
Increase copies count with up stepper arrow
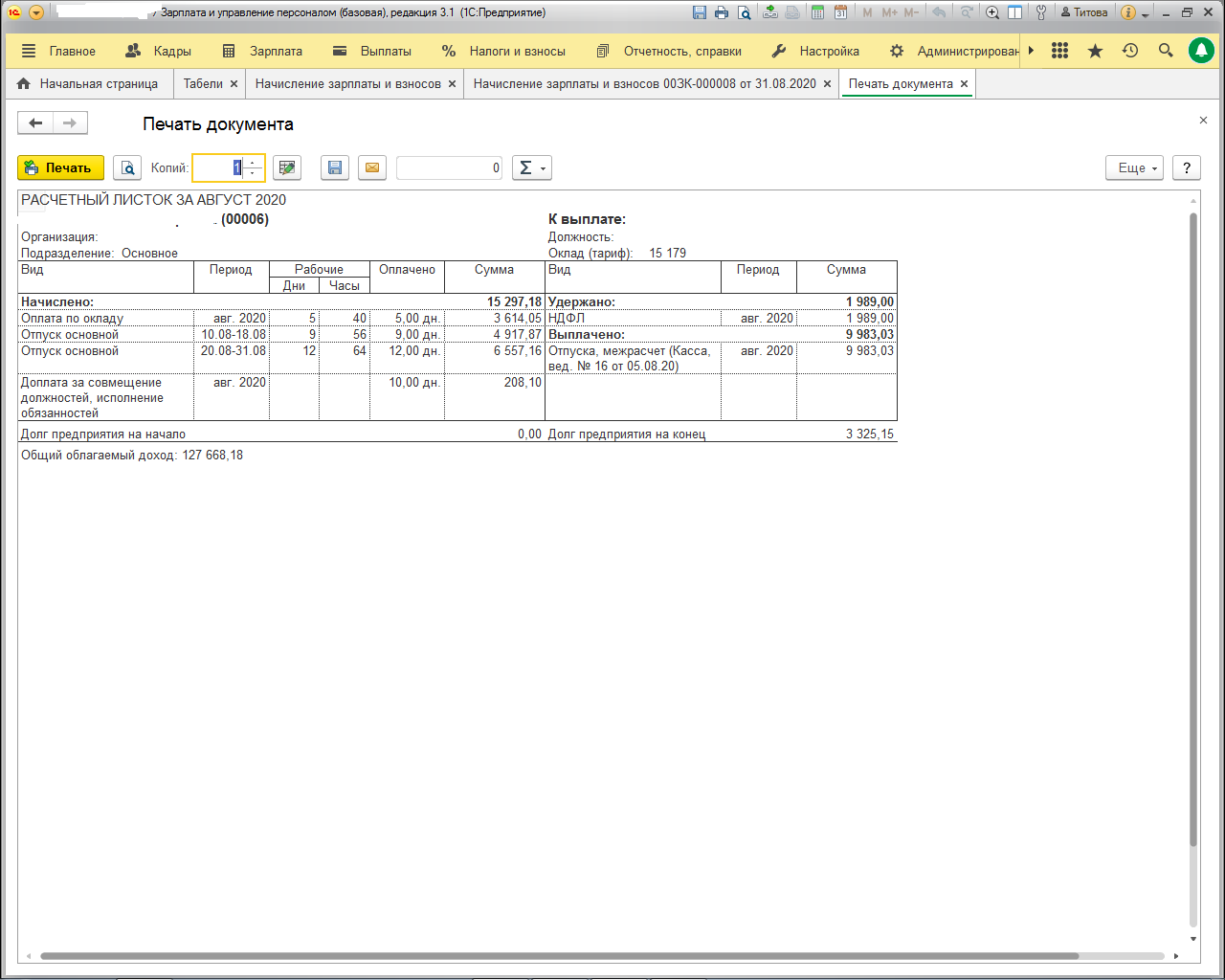pyautogui.click(x=253, y=164)
